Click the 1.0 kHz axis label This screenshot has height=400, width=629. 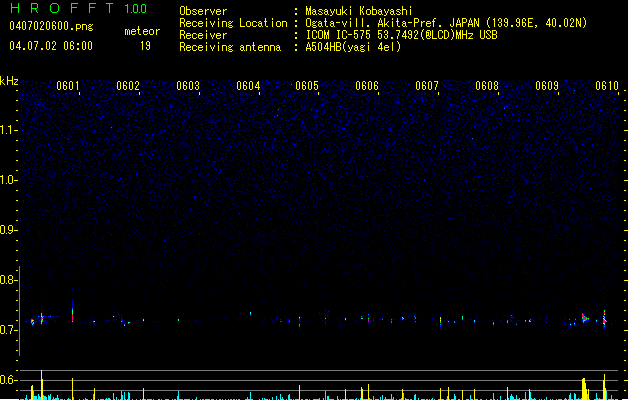[x=9, y=180]
